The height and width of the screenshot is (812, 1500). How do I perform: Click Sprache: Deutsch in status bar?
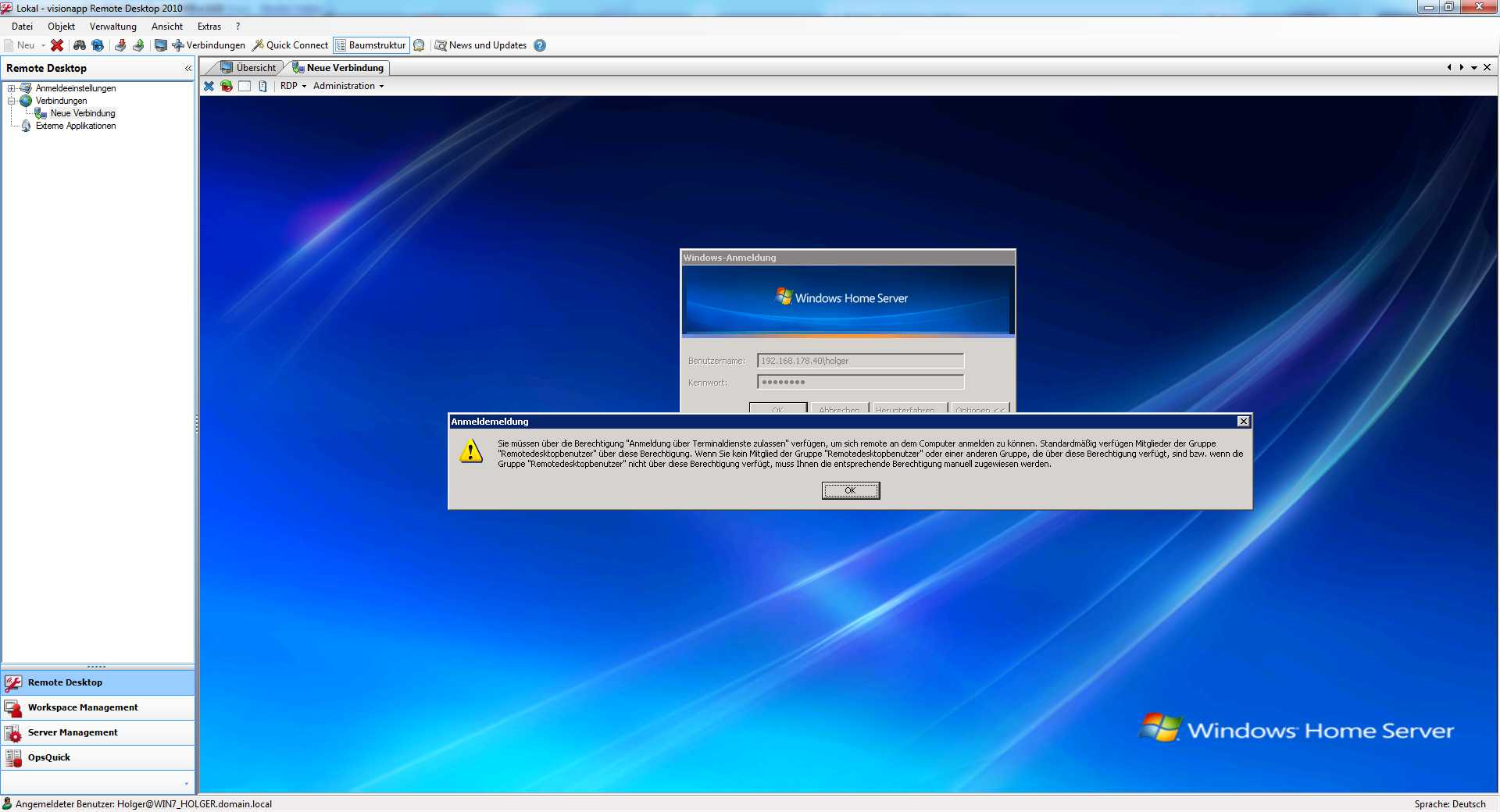pos(1449,804)
